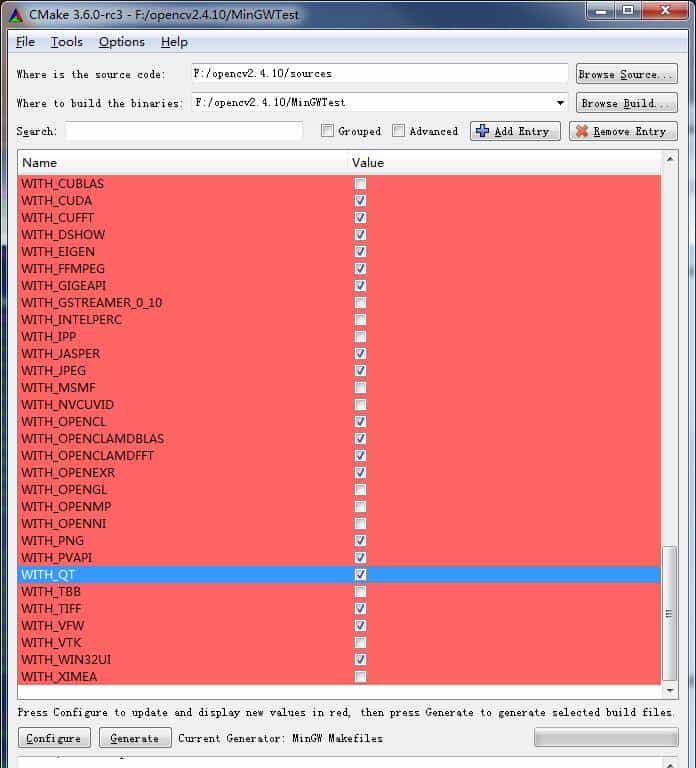Click the Search input field
Screen dimensions: 696x768
point(184,131)
